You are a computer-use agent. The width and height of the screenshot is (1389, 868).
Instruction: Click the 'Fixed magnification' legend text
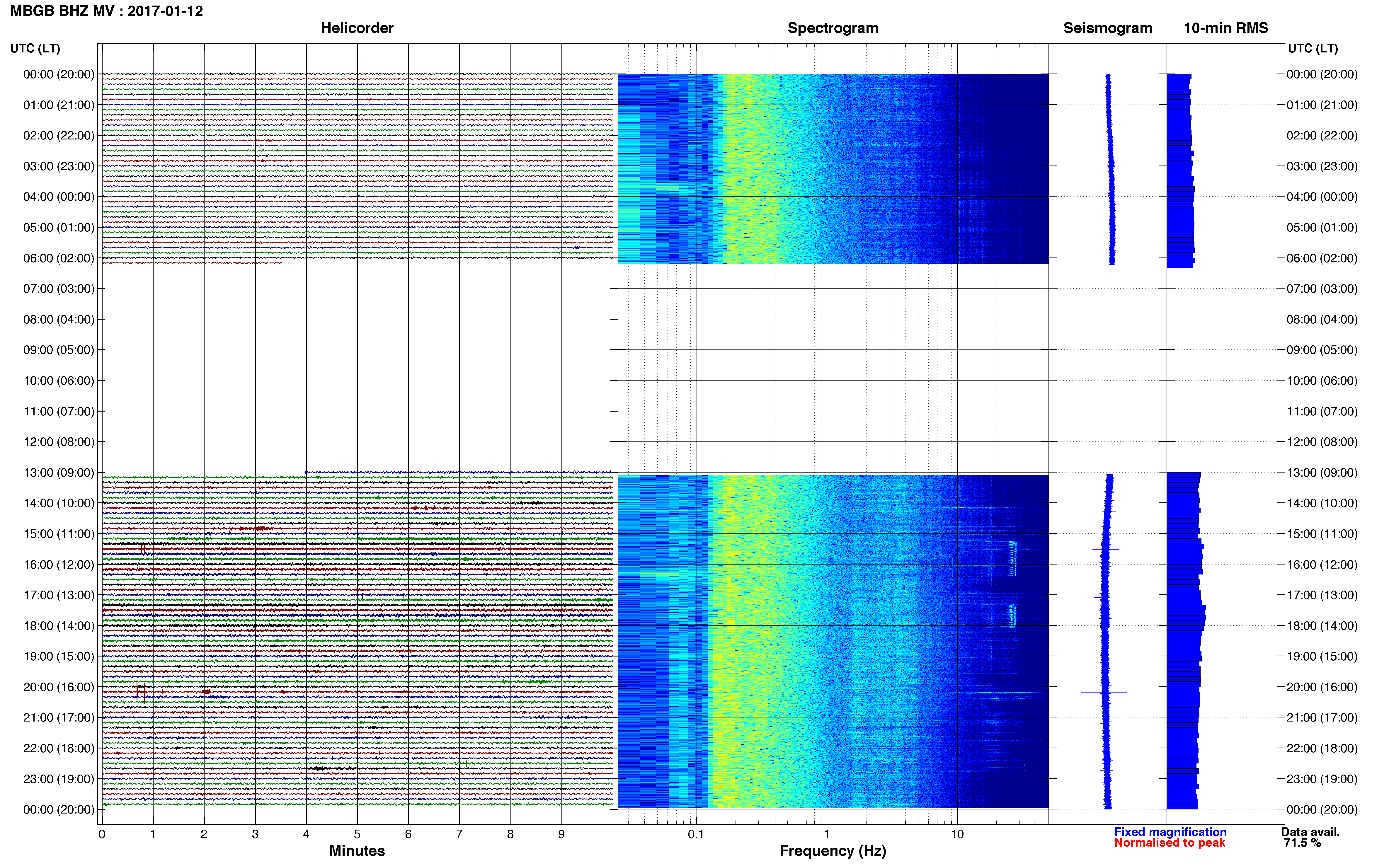[1170, 832]
